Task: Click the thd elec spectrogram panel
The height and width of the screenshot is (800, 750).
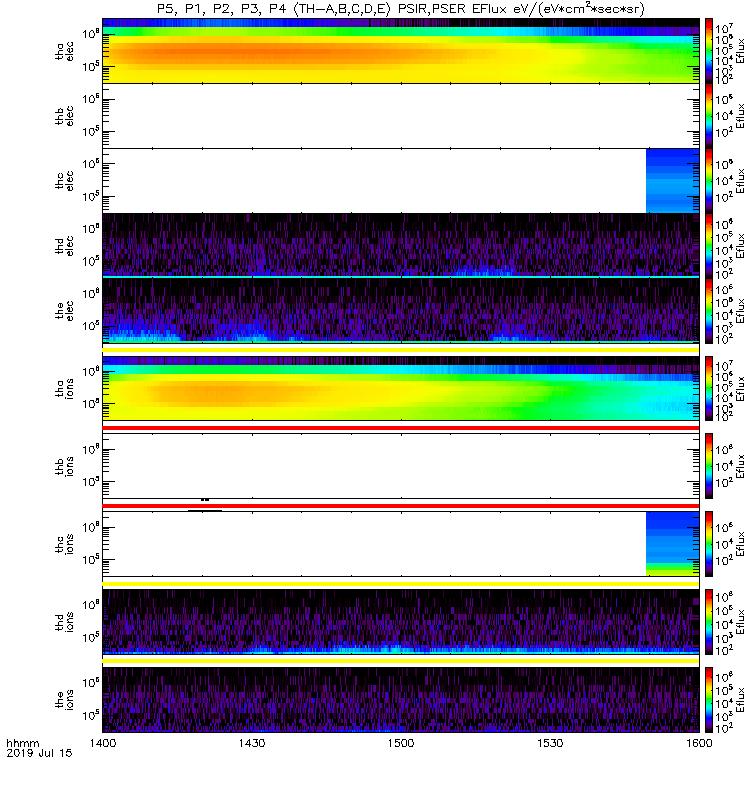Action: coord(401,245)
